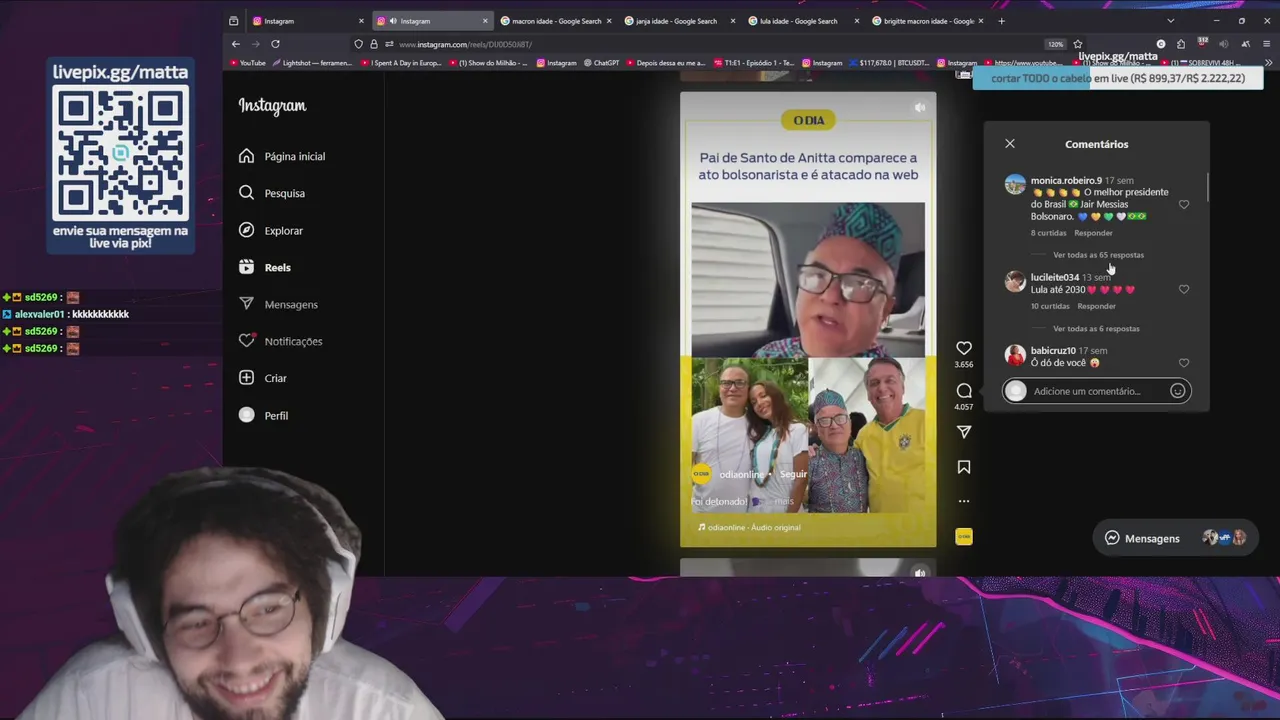Click babicruz10's avatar
Screen dimensions: 1280x720
point(1015,355)
